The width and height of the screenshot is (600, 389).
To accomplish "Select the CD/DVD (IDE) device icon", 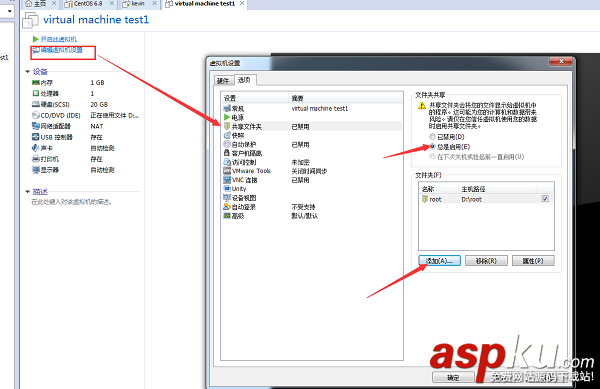I will coord(36,115).
